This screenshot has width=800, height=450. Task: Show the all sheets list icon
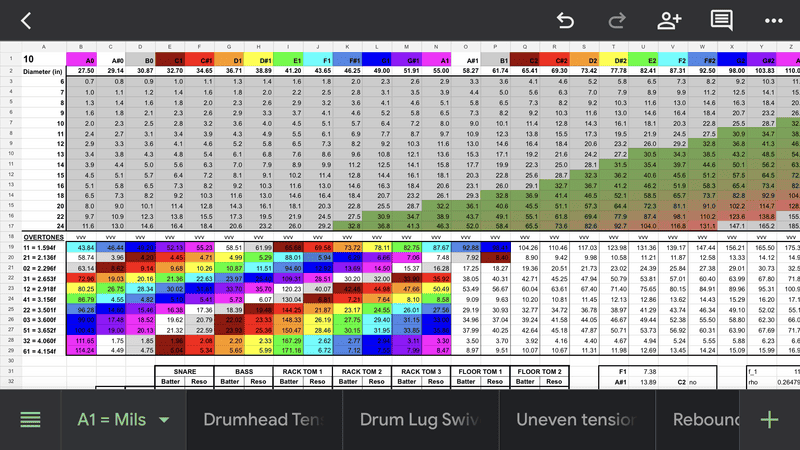pyautogui.click(x=30, y=420)
